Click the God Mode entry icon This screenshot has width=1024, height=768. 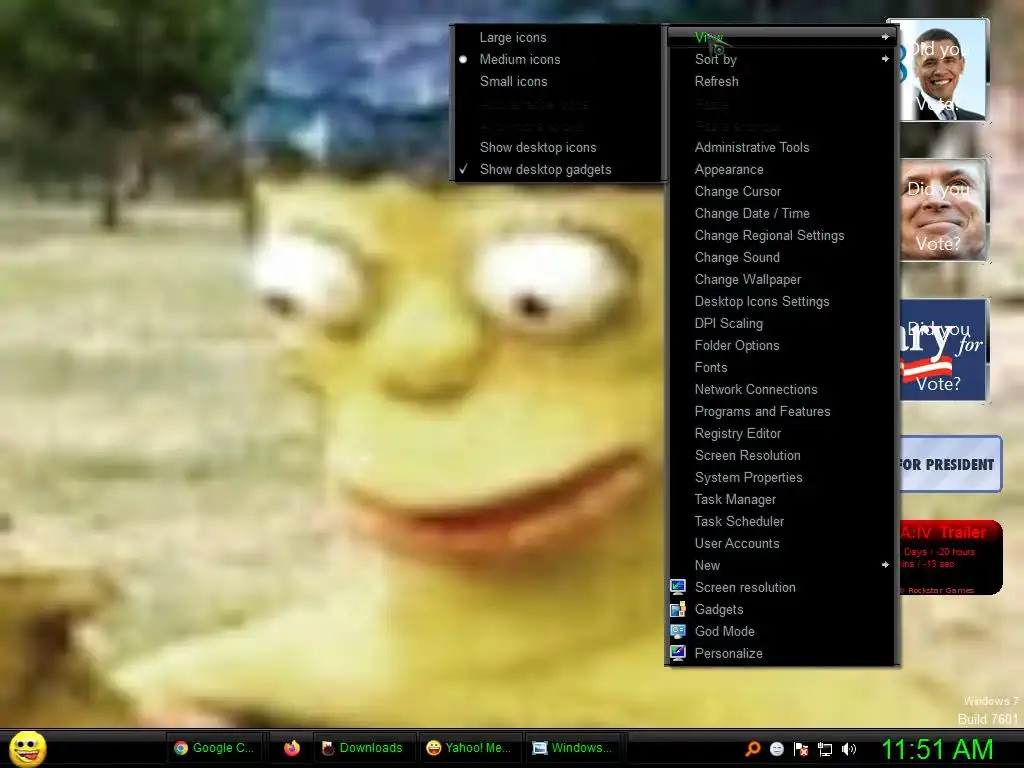678,632
